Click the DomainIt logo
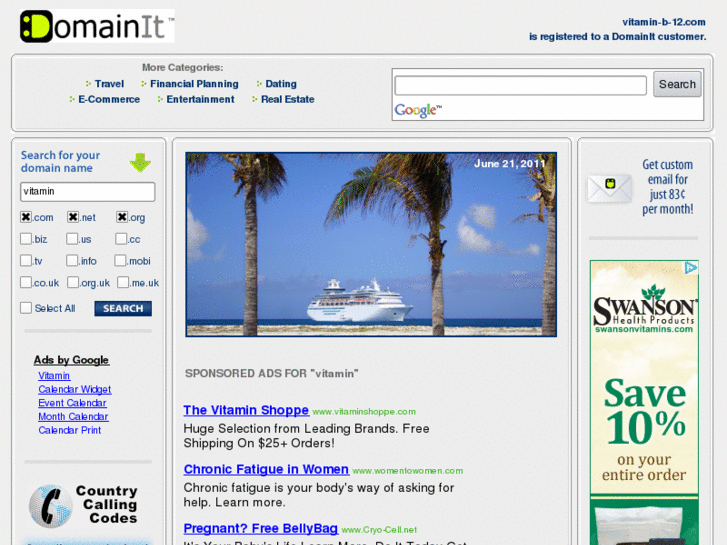 97,26
